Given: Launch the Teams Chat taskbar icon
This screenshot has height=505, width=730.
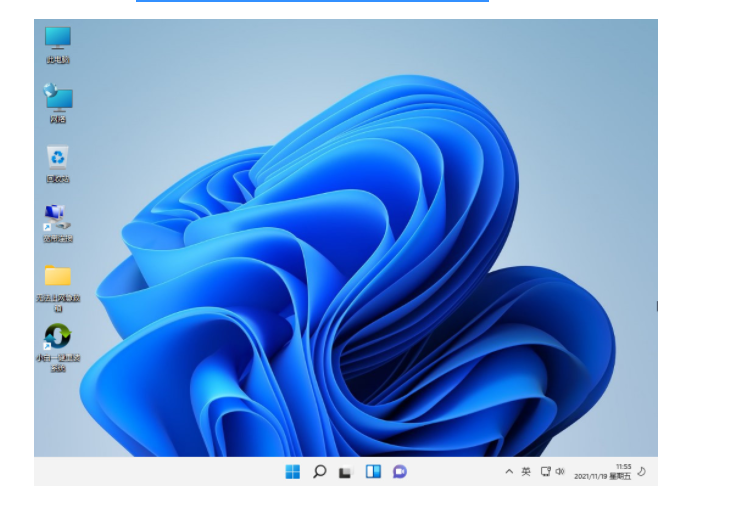Looking at the screenshot, I should pos(400,472).
